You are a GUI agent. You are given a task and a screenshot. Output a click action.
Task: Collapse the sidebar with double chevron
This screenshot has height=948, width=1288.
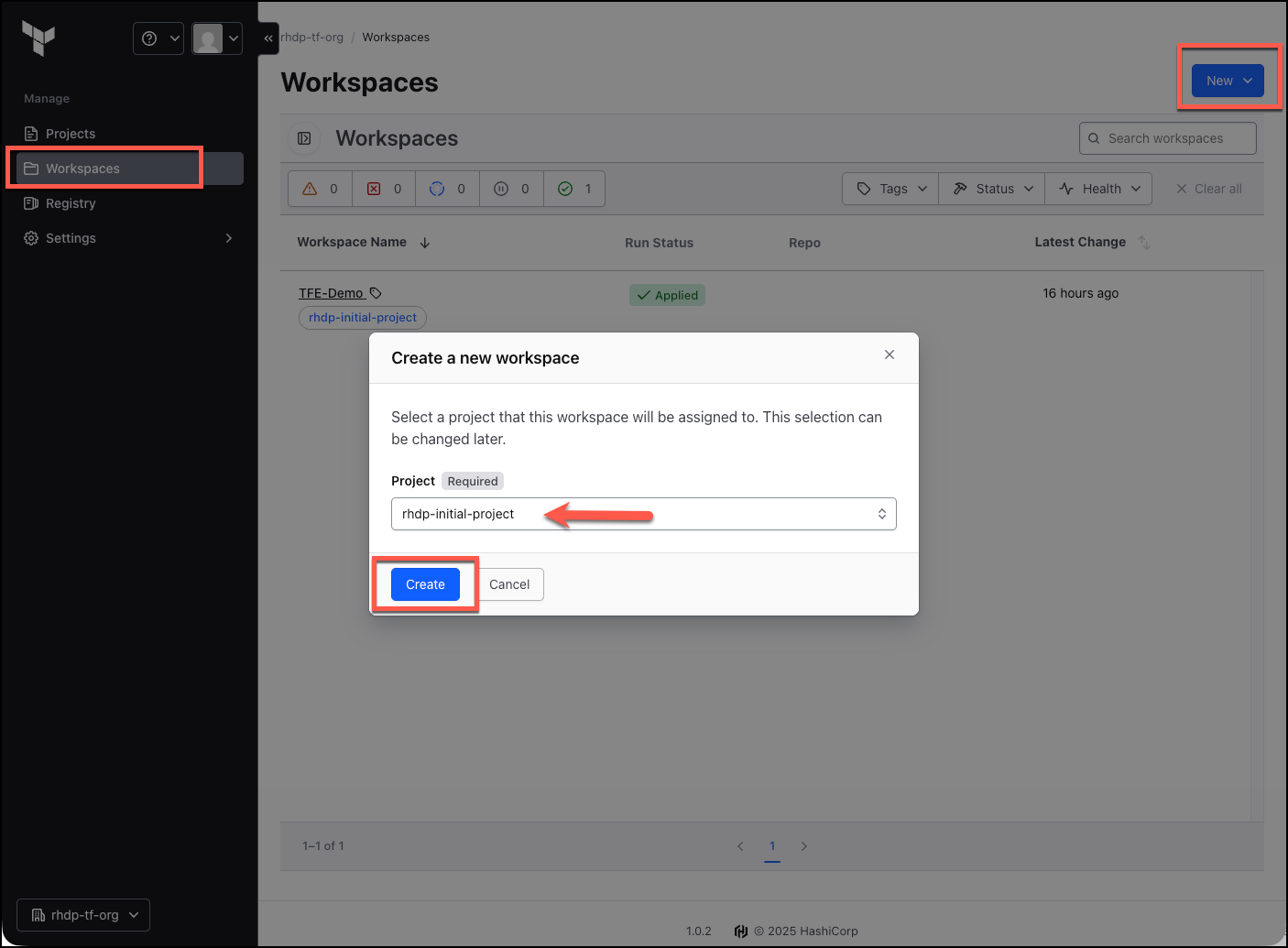268,38
